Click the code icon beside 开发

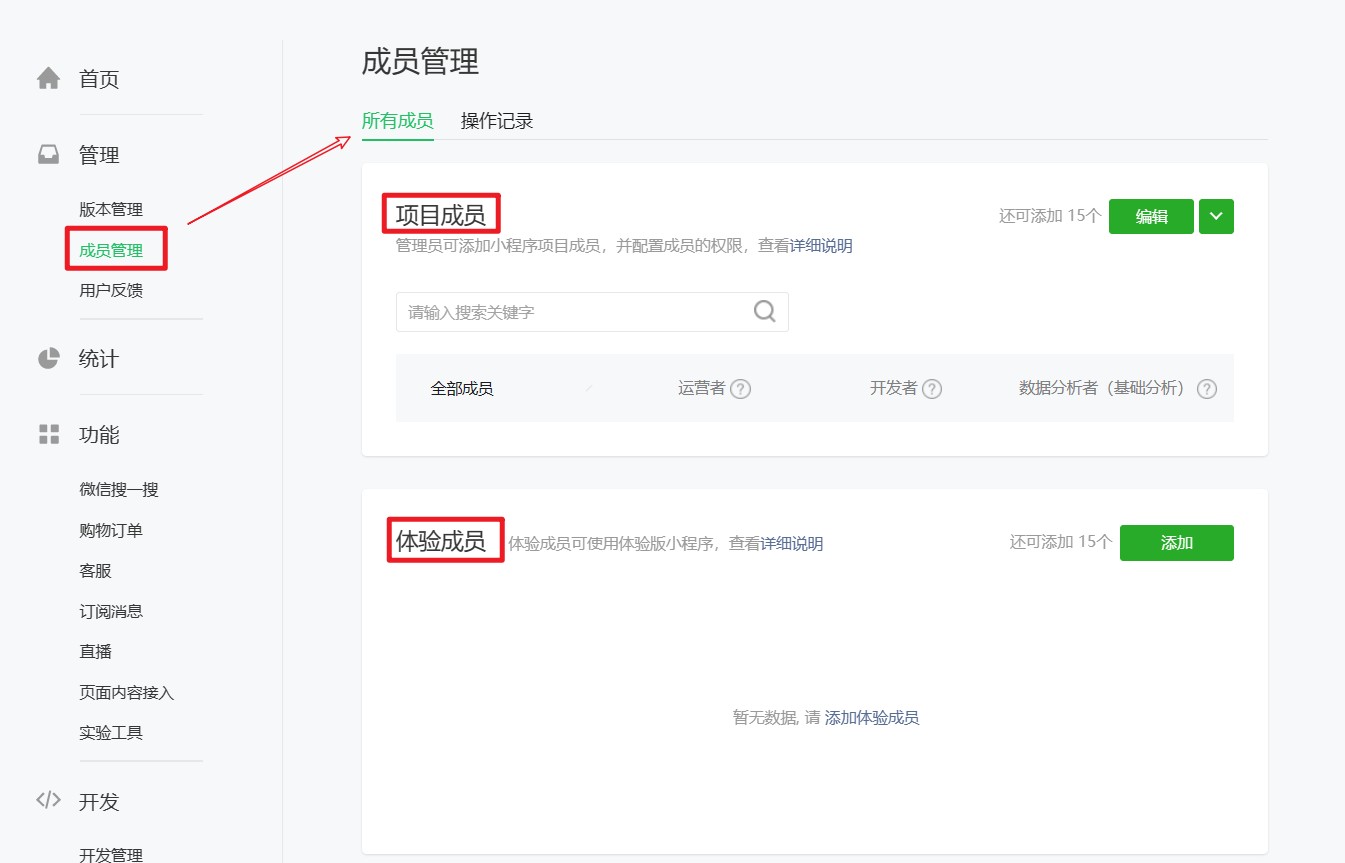coord(48,800)
